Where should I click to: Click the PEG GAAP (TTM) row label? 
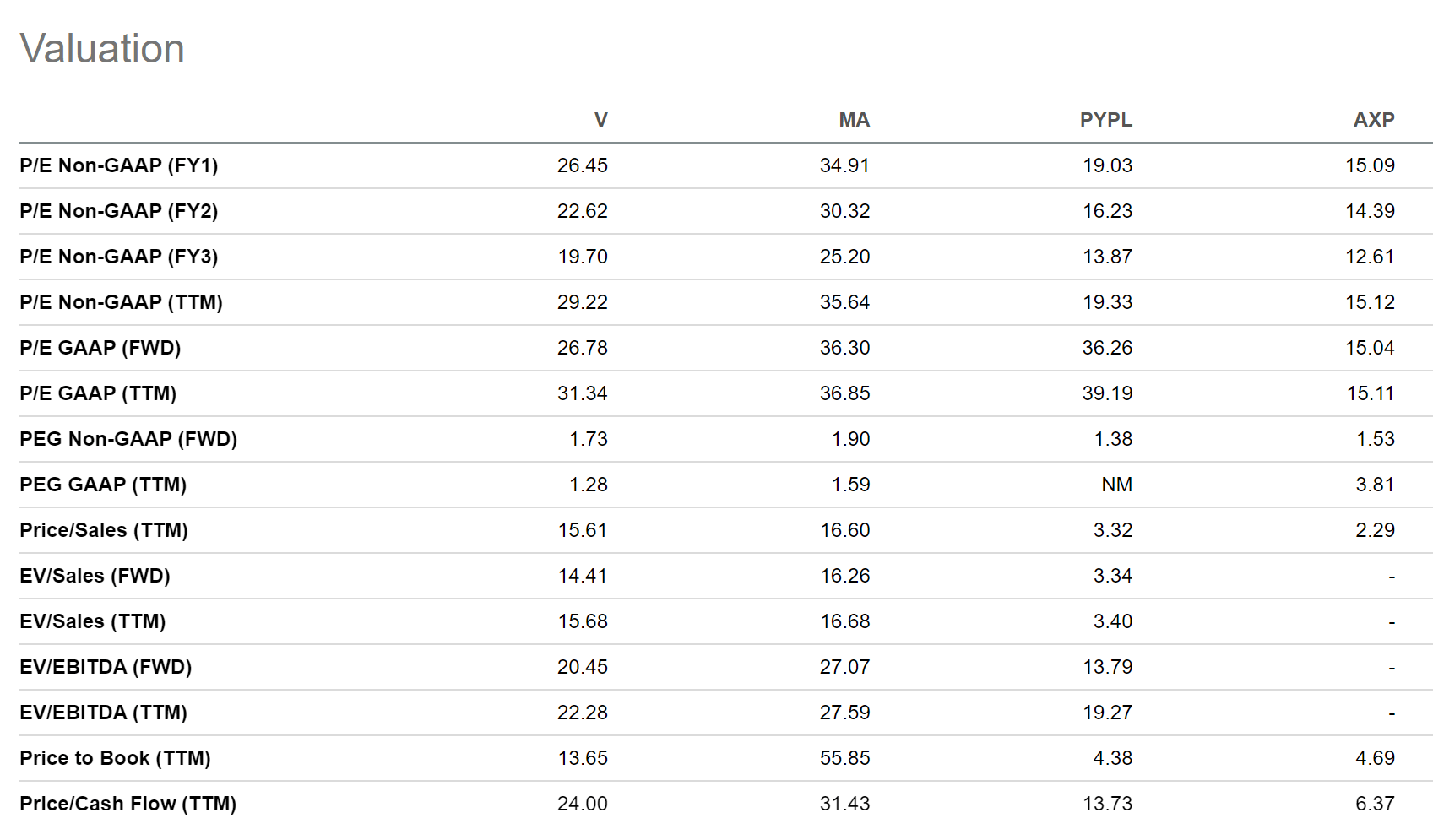pyautogui.click(x=103, y=485)
